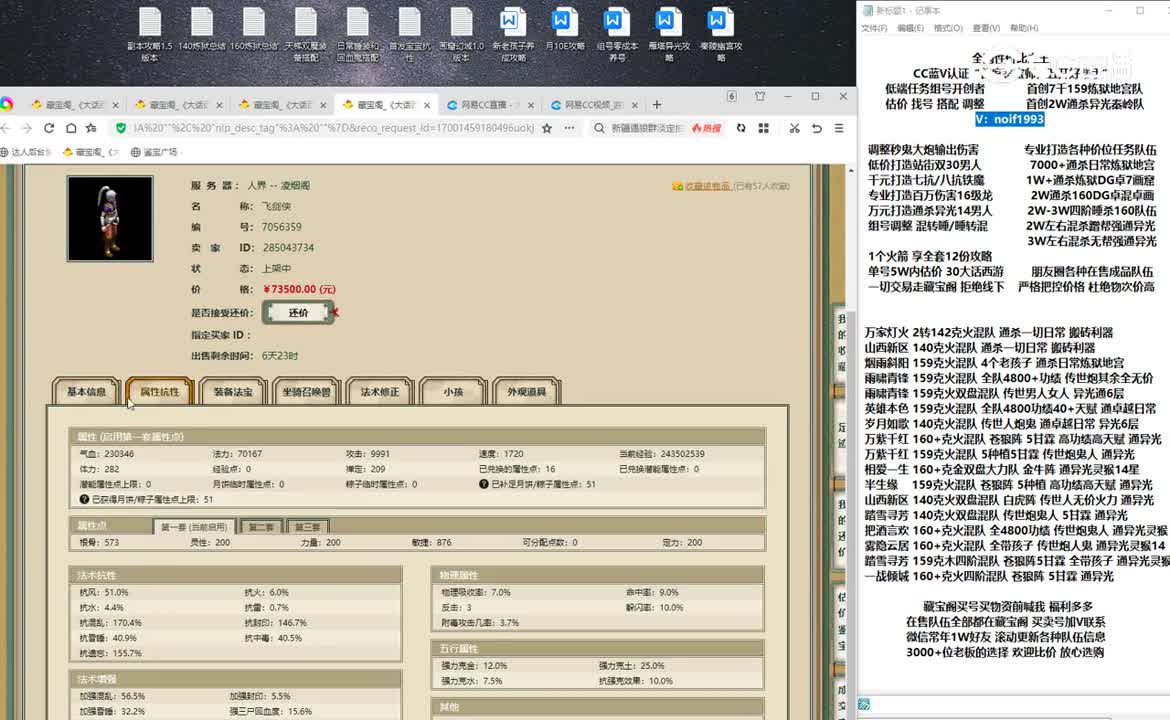Open the four-square apps grid icon
Screen dimensions: 1170x720
[x=763, y=128]
